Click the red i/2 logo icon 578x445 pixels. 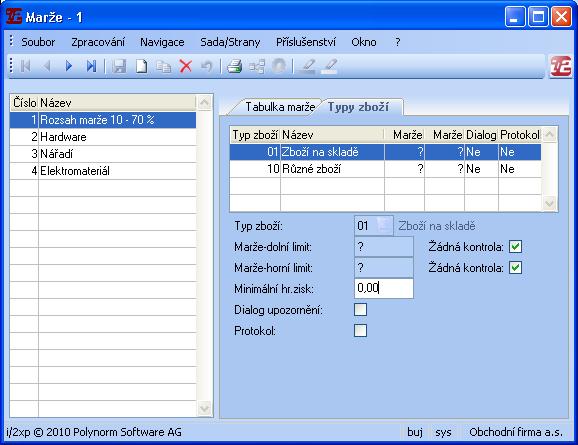pyautogui.click(x=560, y=66)
